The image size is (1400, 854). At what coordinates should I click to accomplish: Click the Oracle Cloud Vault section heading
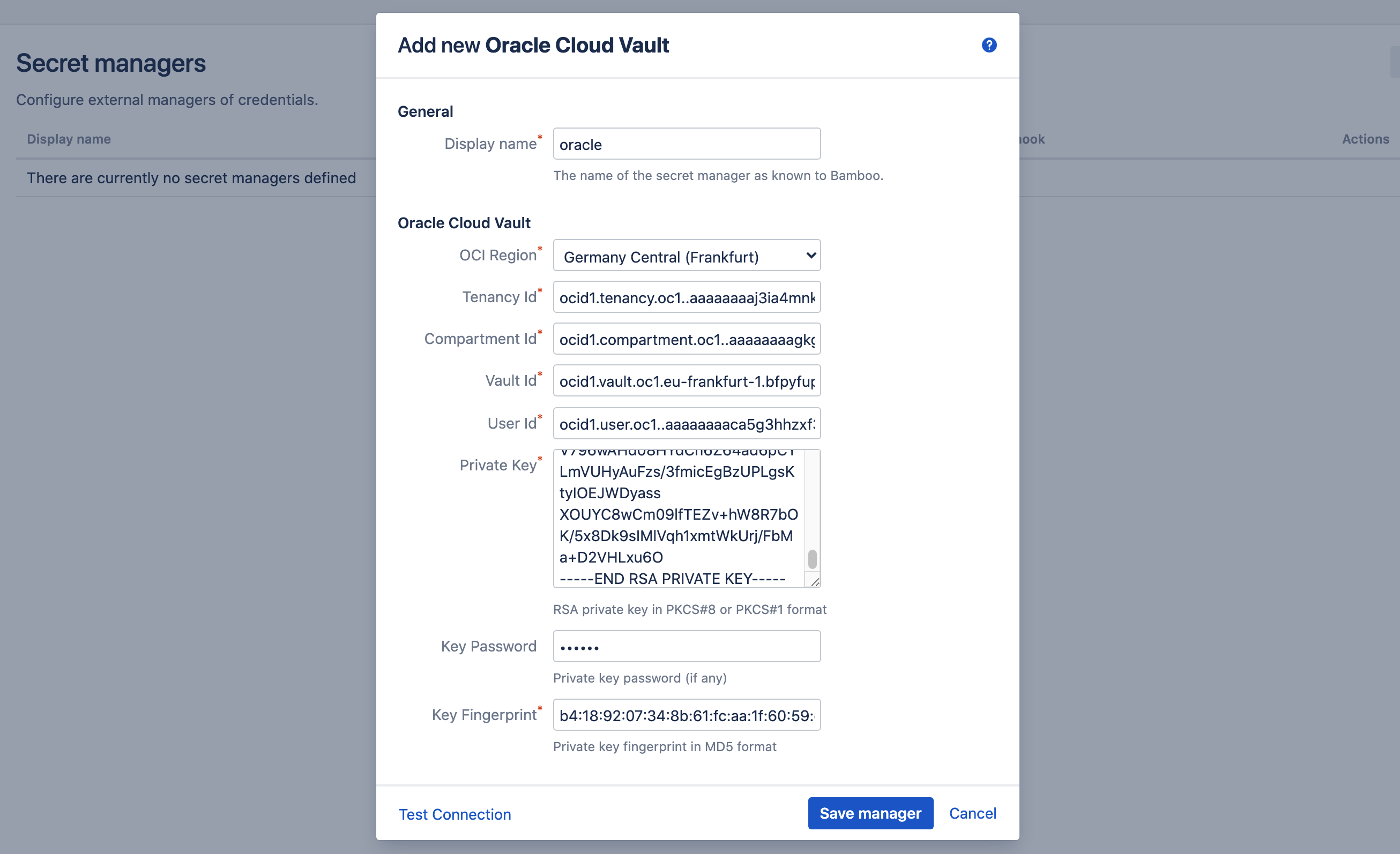[x=464, y=222]
